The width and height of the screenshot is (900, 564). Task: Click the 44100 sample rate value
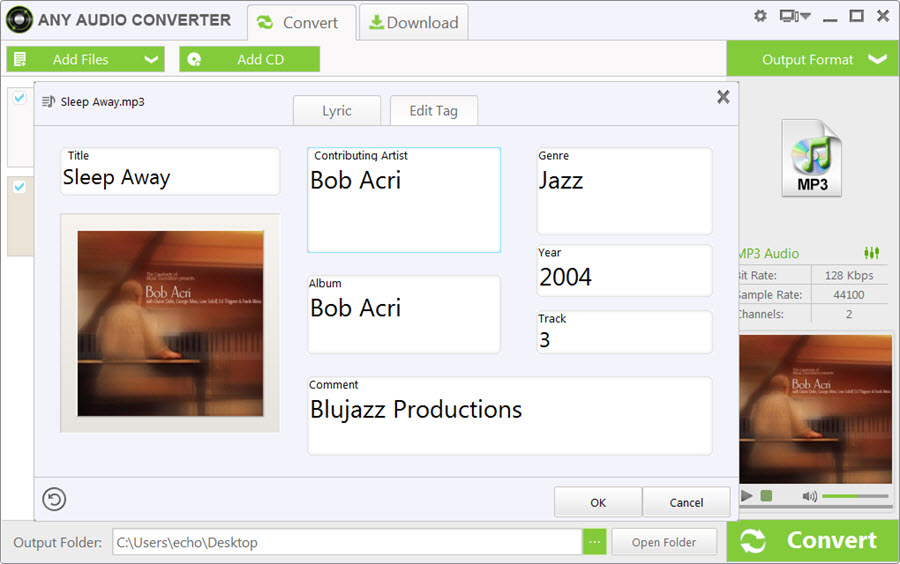[x=849, y=294]
